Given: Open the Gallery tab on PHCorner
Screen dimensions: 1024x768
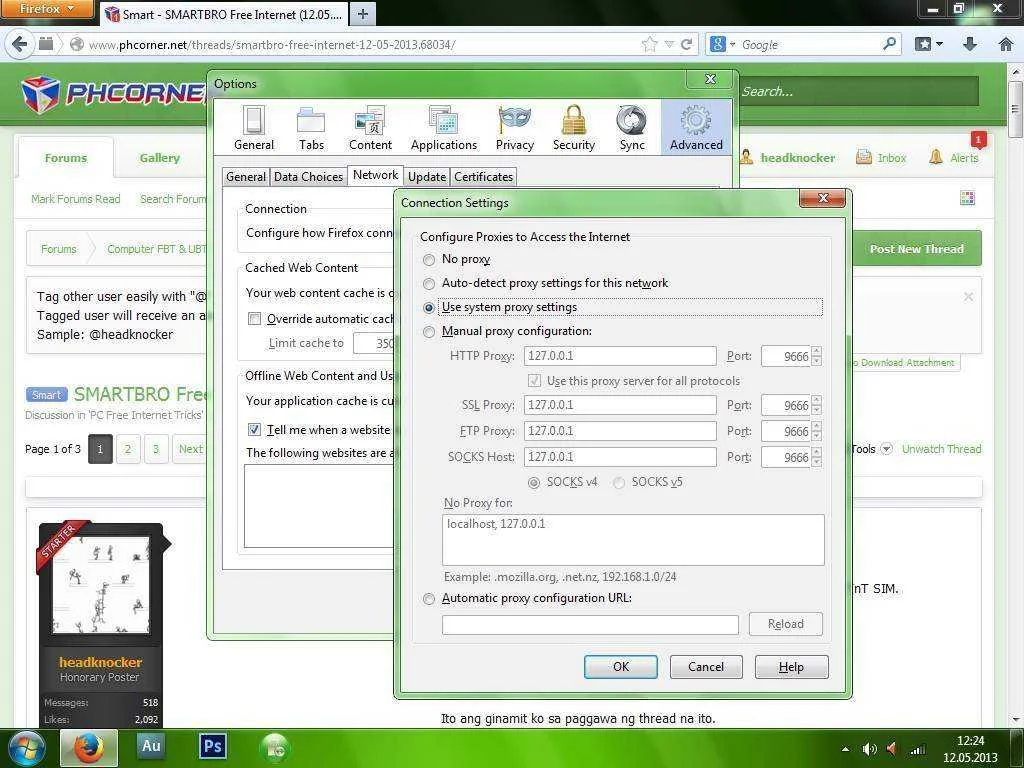Looking at the screenshot, I should click(159, 158).
